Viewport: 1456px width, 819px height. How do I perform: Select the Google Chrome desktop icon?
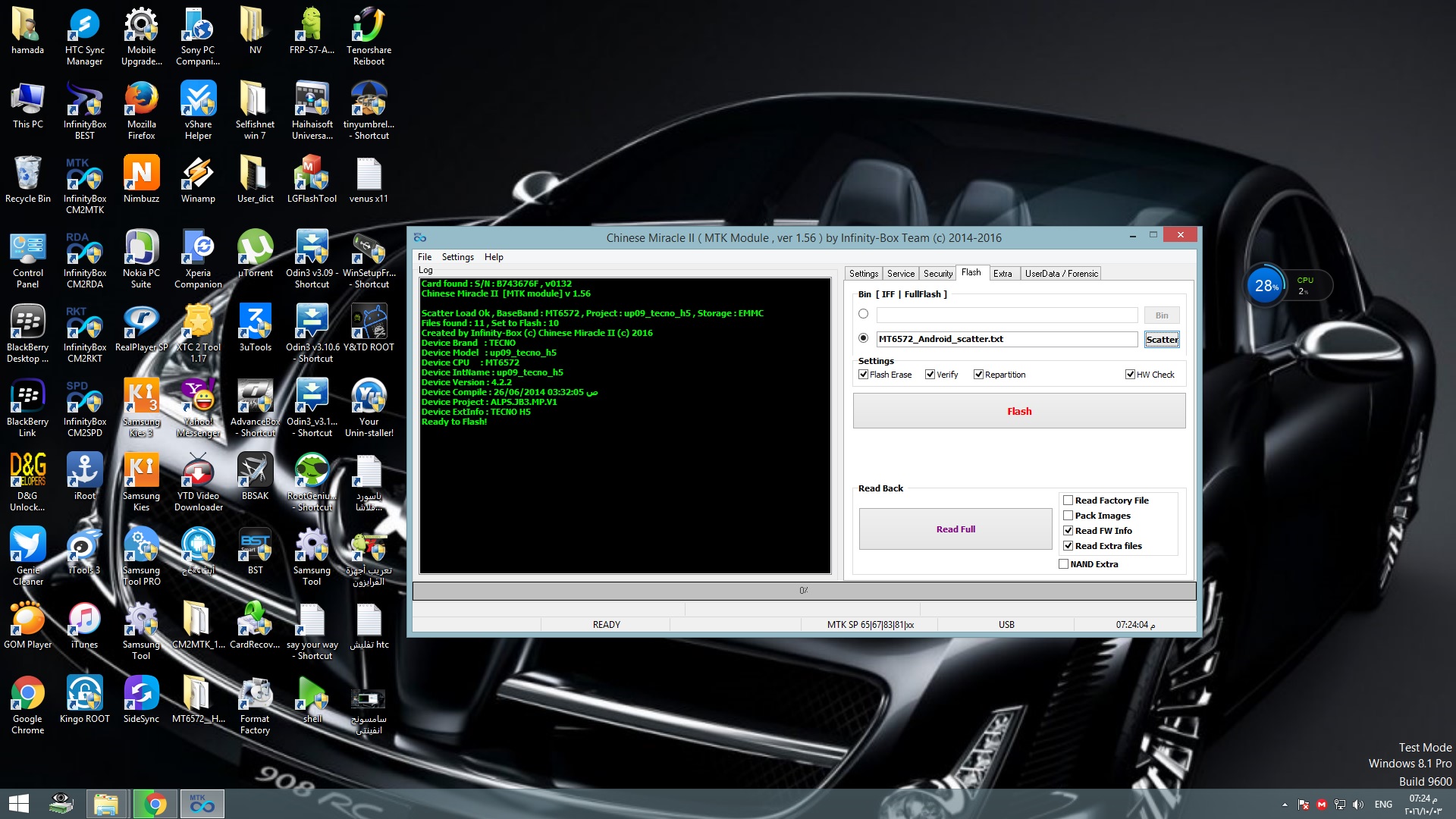coord(27,704)
